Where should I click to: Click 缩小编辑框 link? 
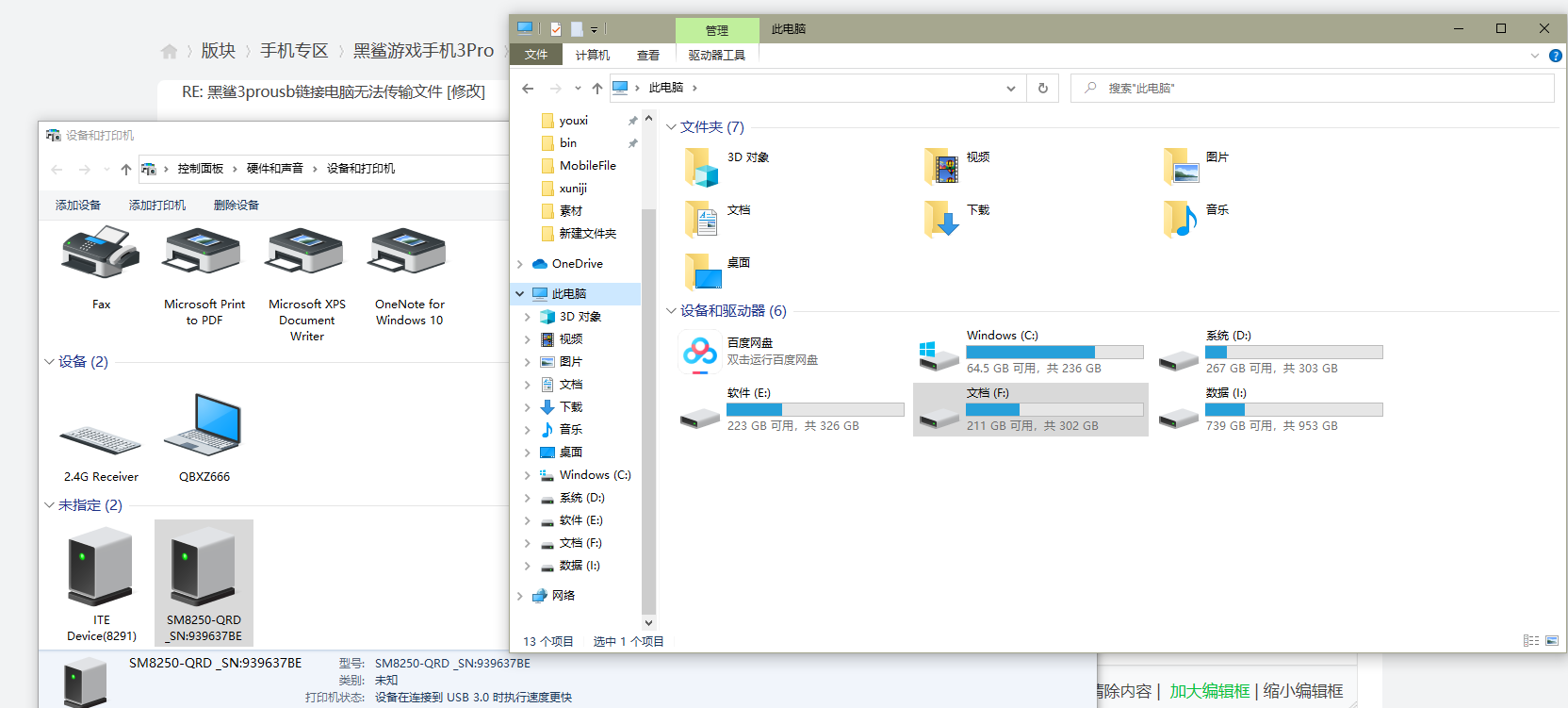pos(1303,691)
